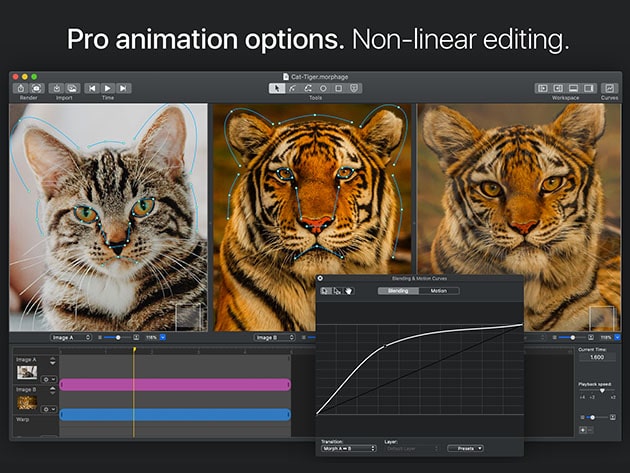Screen dimensions: 630x473
Task: Select the Image A cat thumbnail
Action: 27,372
